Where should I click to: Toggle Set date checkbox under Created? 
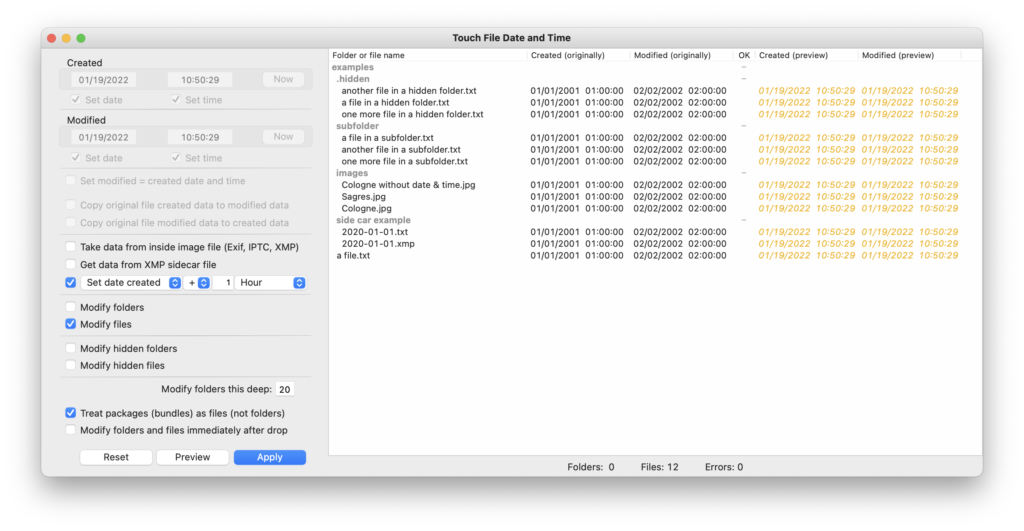(76, 99)
